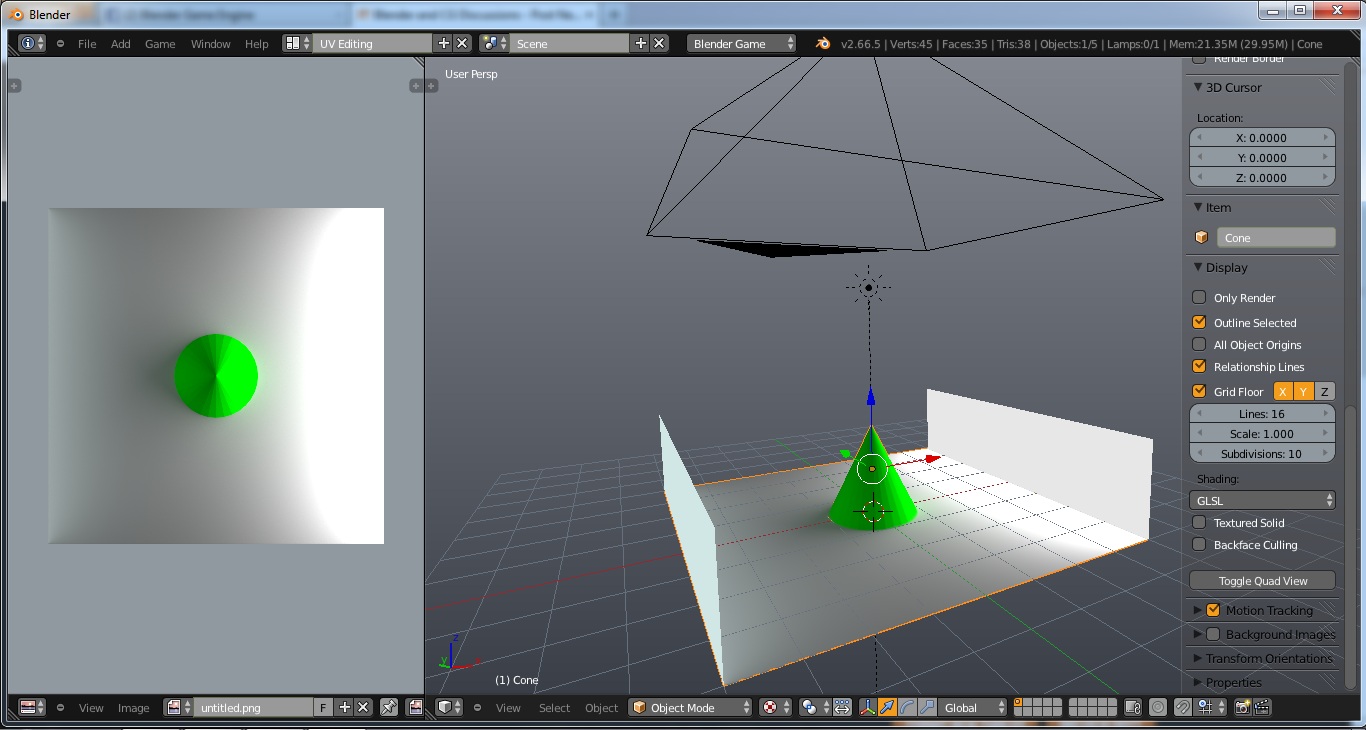Open the Window menu

tap(211, 44)
